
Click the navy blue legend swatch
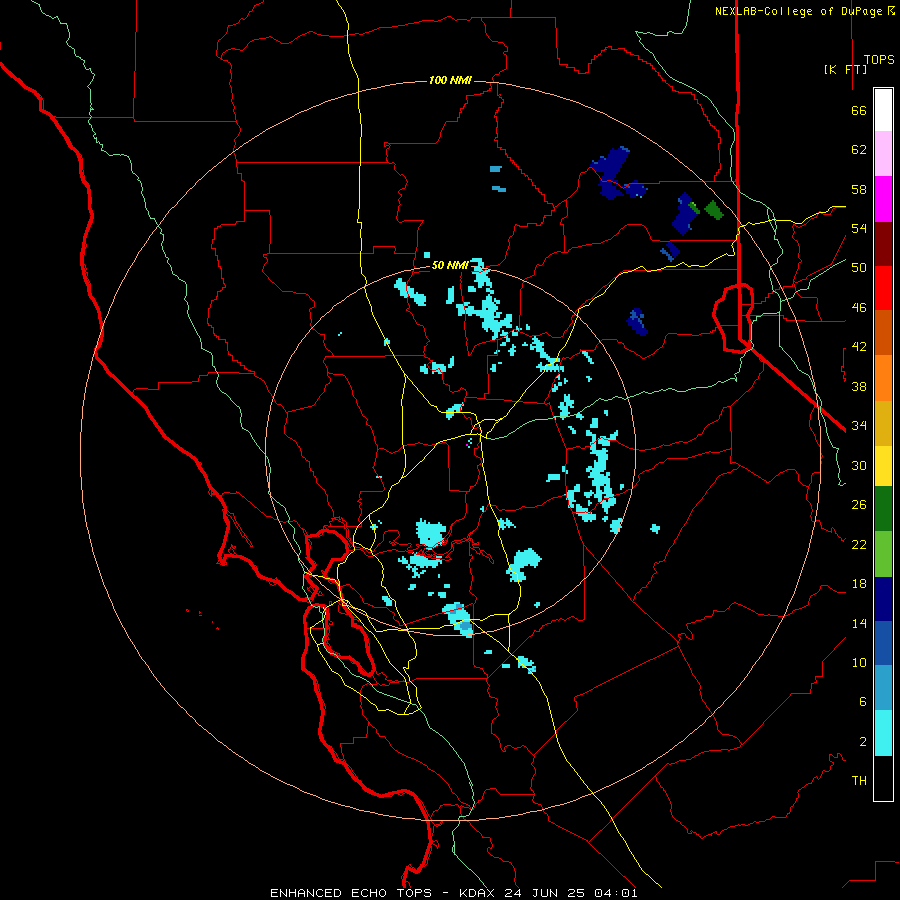coord(883,599)
